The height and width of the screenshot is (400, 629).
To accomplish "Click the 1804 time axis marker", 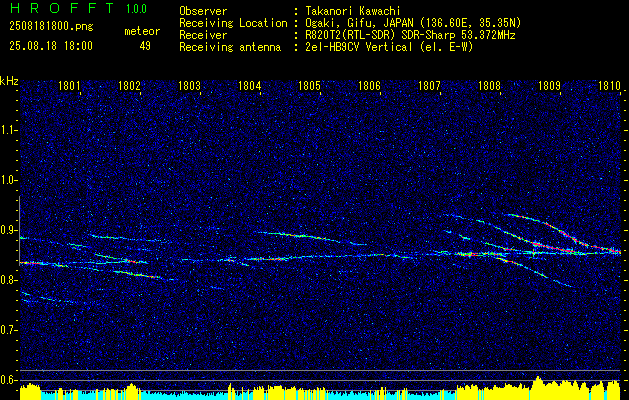I will point(249,85).
